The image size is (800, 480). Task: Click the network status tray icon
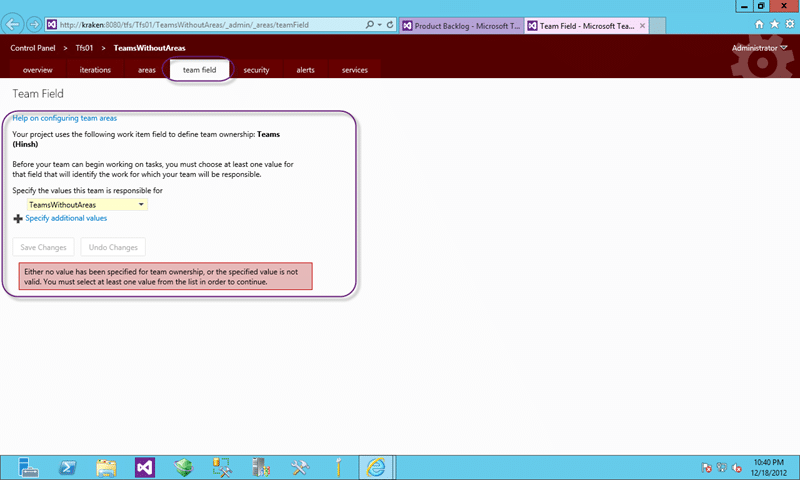coord(721,467)
